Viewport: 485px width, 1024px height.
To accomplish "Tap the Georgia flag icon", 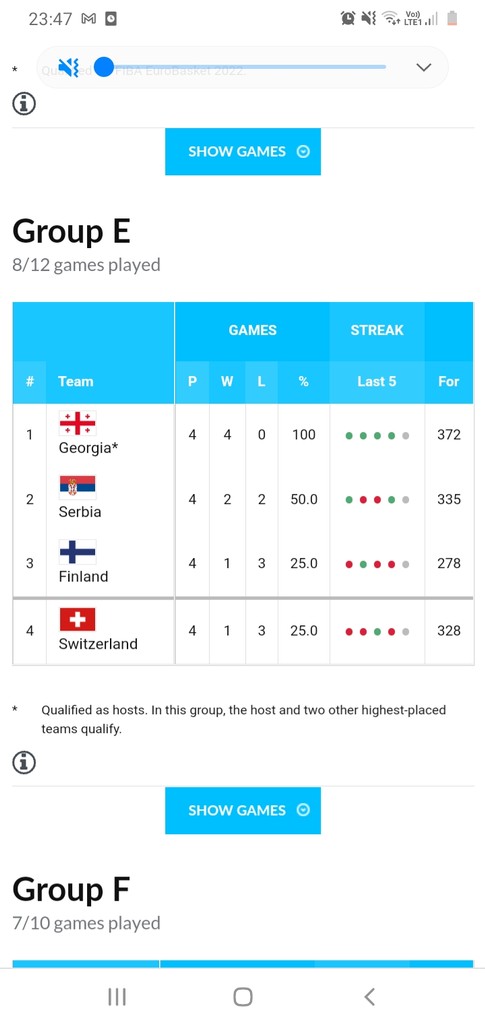I will [78, 423].
